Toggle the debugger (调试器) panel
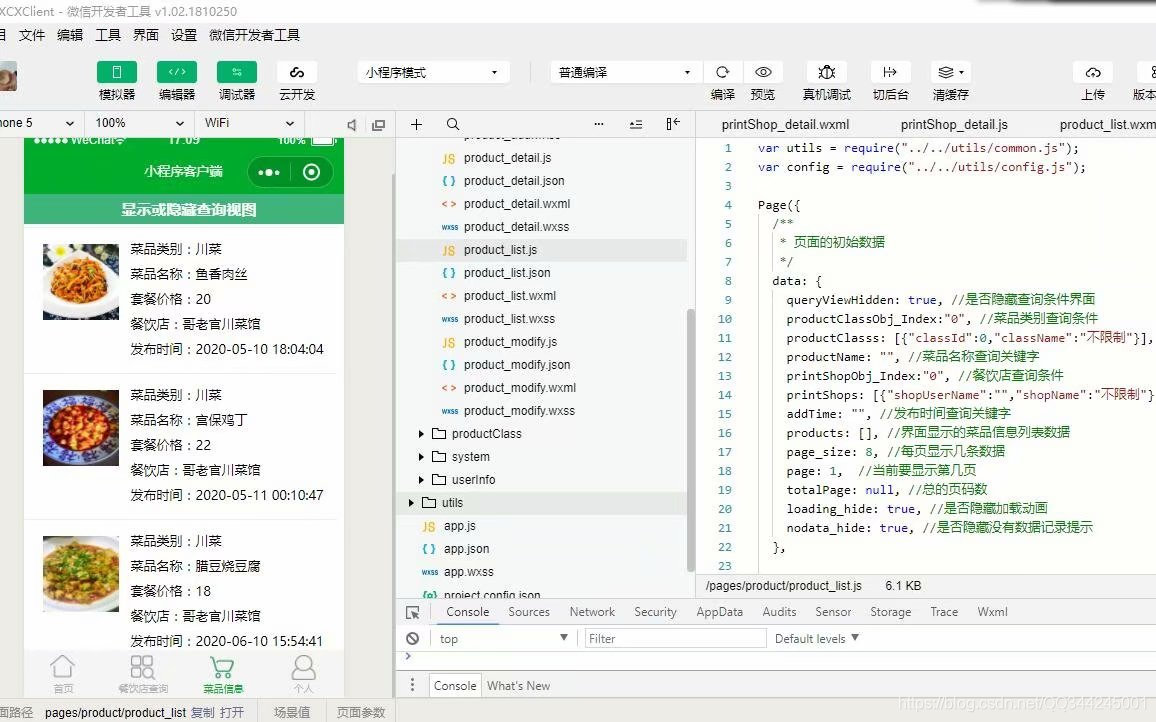Image resolution: width=1156 pixels, height=722 pixels. click(x=237, y=72)
